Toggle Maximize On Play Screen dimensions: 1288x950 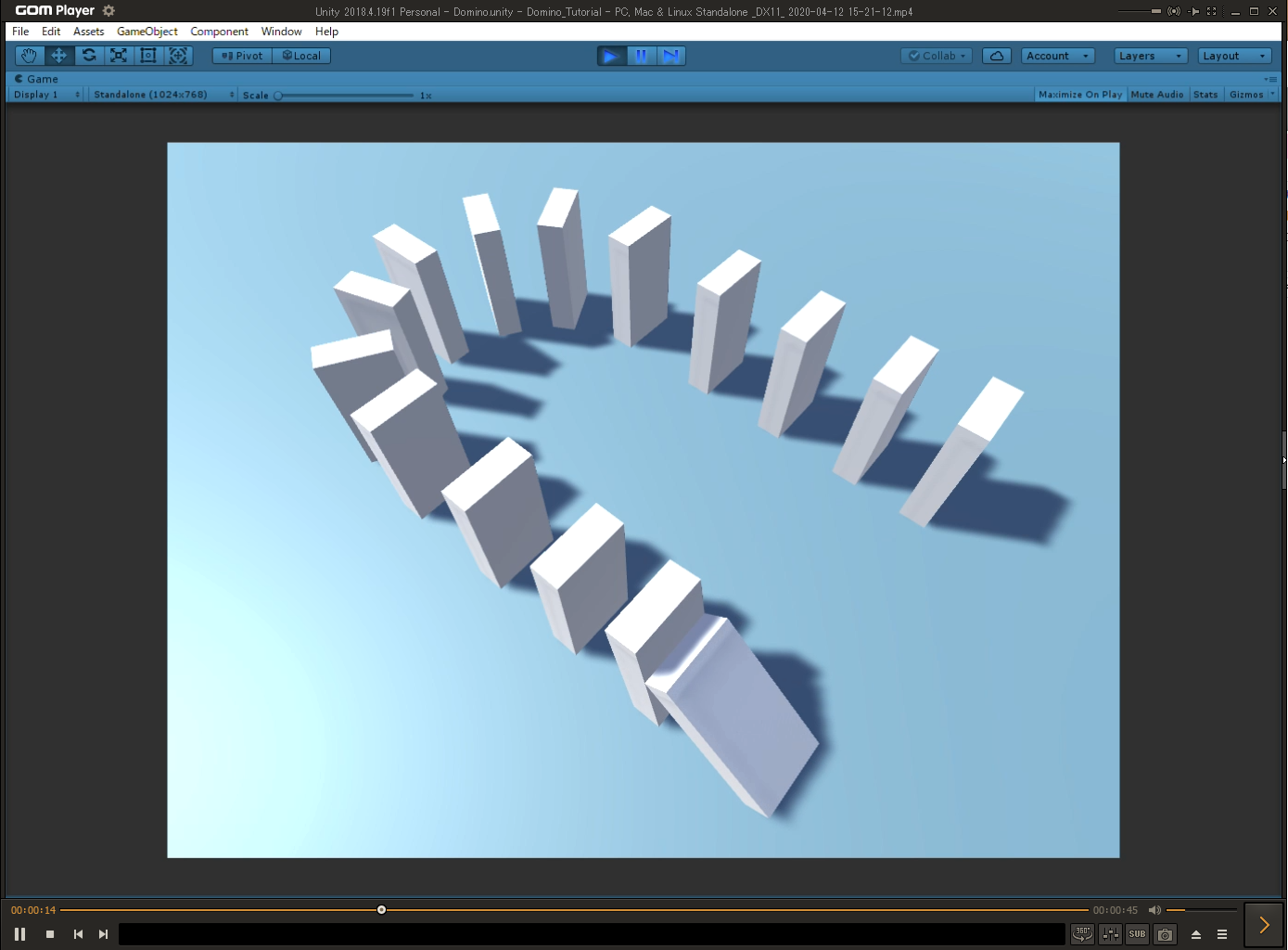[x=1080, y=95]
